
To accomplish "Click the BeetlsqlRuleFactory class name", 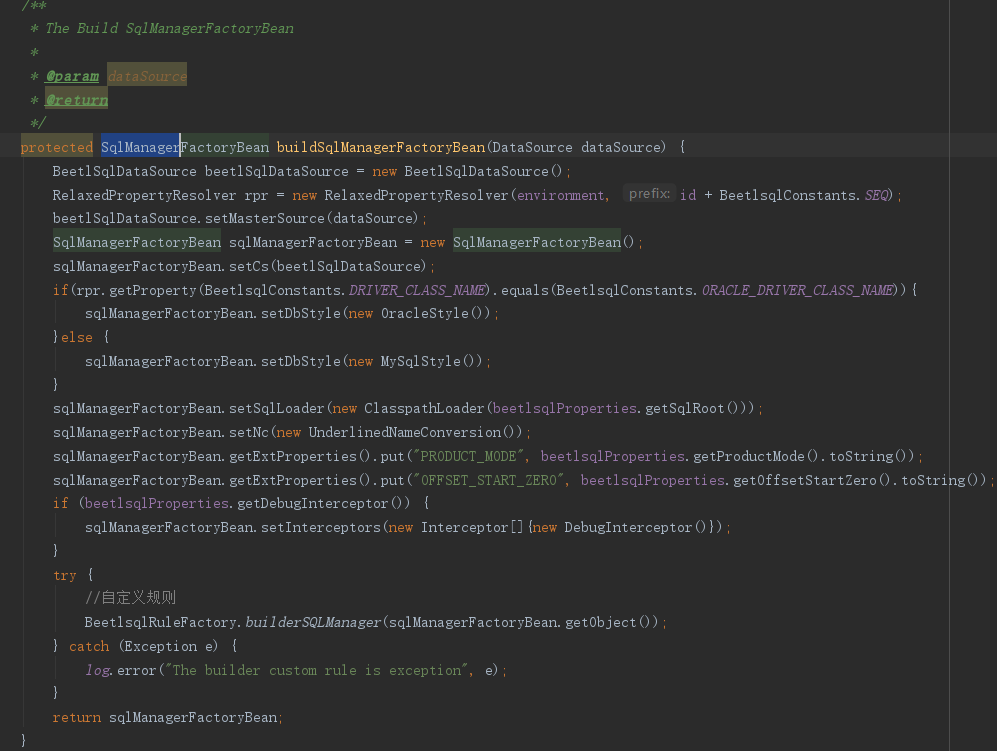I will point(161,623).
